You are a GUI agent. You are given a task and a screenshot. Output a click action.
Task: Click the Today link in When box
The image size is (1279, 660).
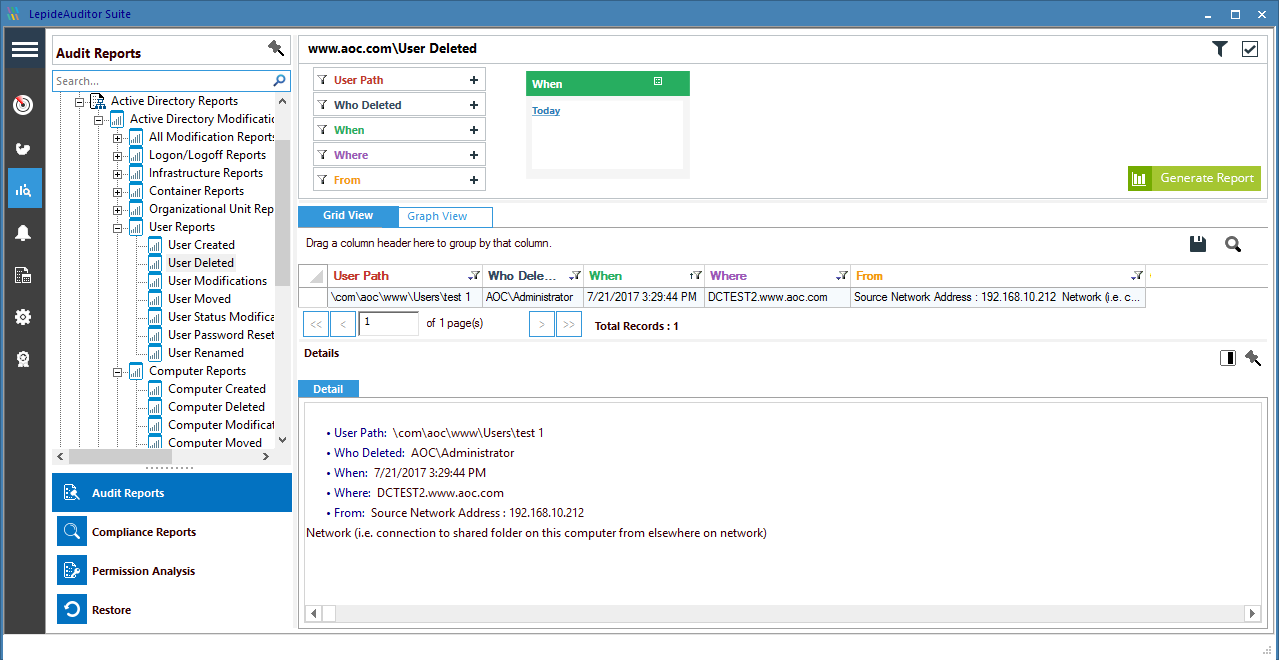[x=546, y=111]
